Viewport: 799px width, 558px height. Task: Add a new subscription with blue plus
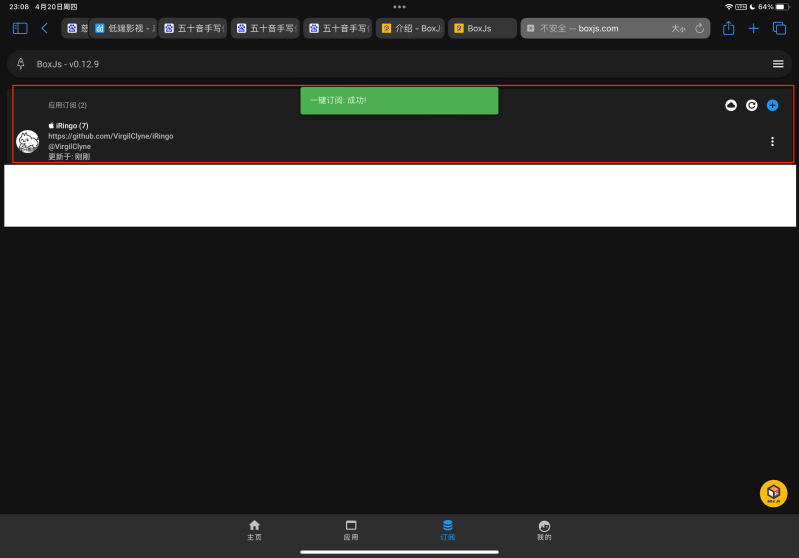pos(773,105)
